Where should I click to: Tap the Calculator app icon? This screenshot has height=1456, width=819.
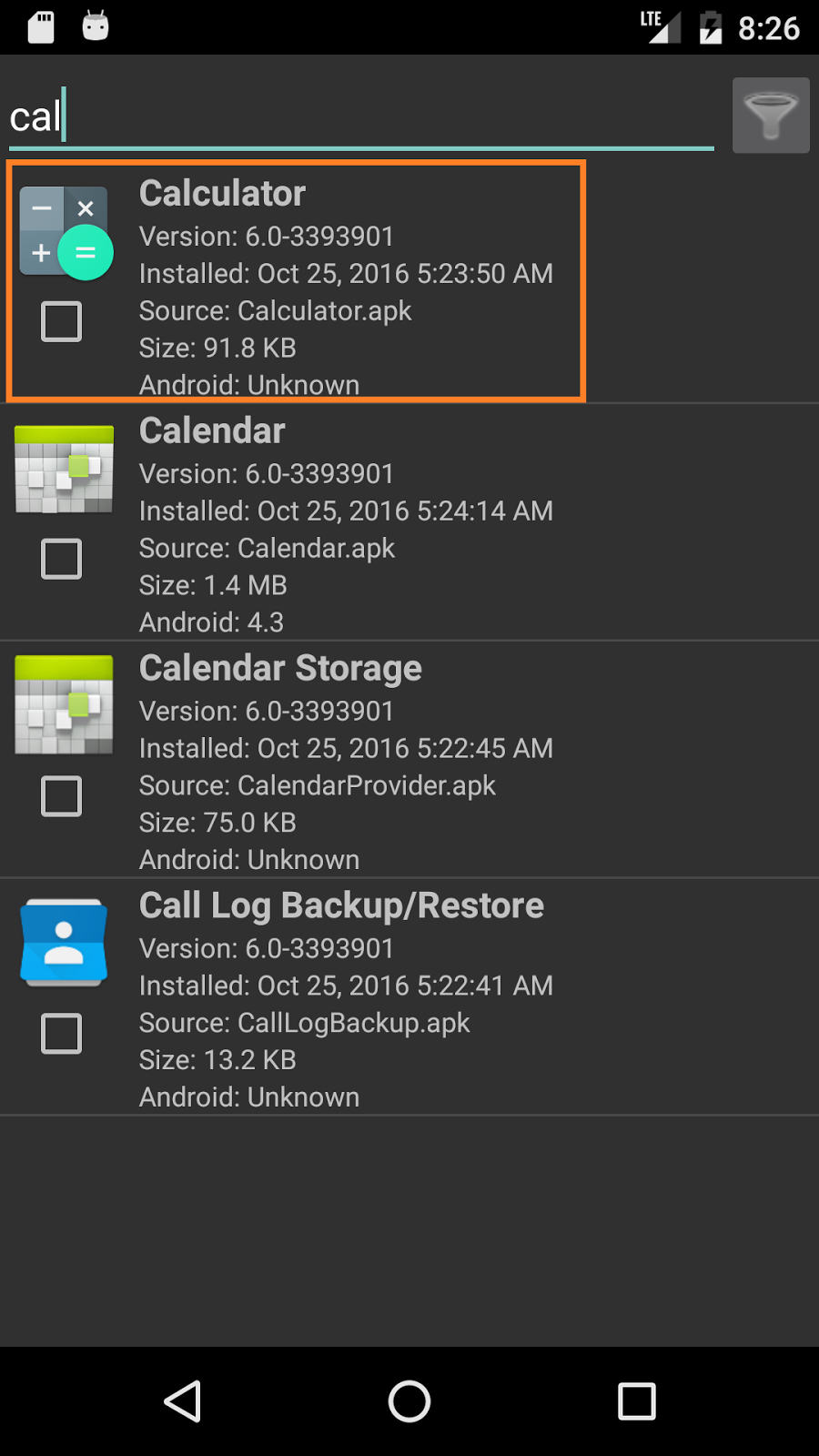click(x=64, y=230)
